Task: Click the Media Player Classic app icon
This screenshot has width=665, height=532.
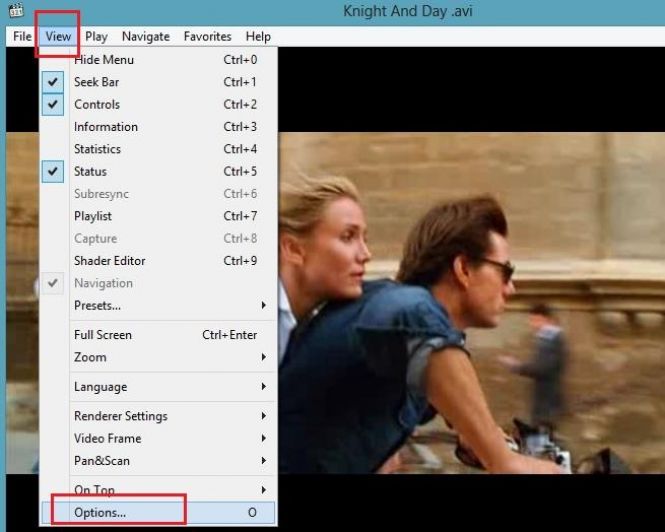Action: pyautogui.click(x=16, y=9)
